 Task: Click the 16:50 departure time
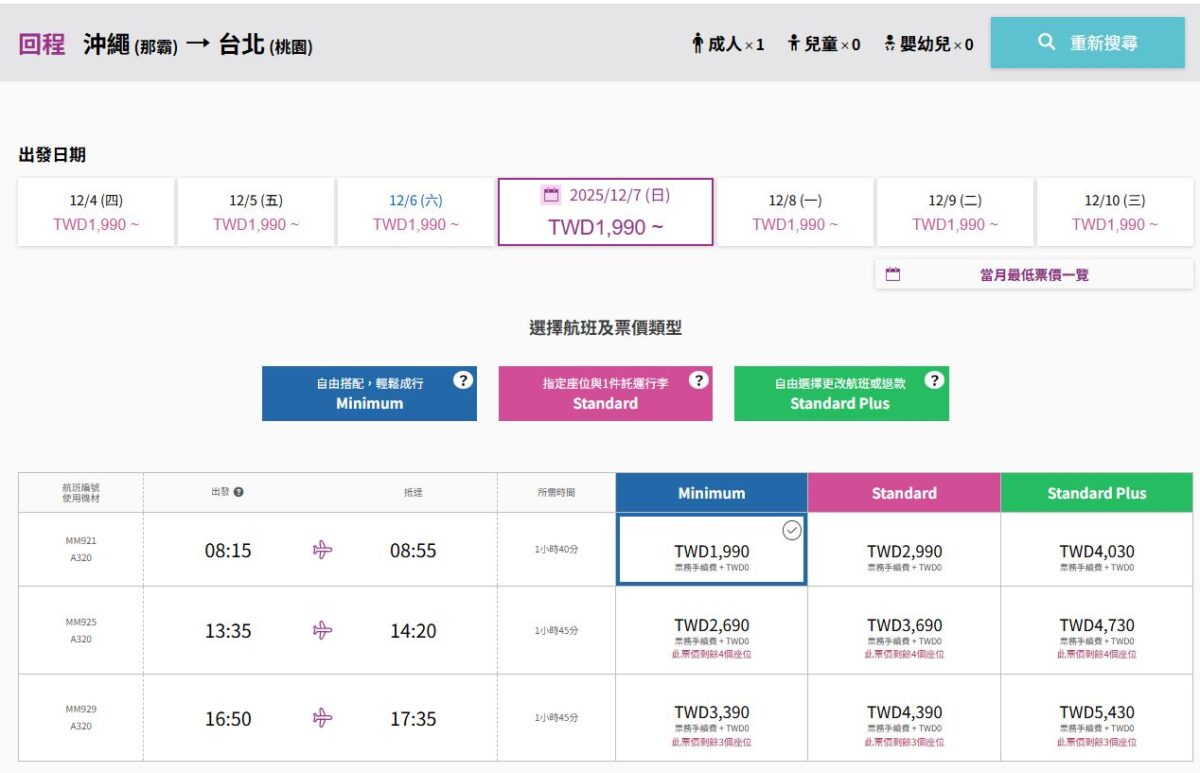(228, 719)
